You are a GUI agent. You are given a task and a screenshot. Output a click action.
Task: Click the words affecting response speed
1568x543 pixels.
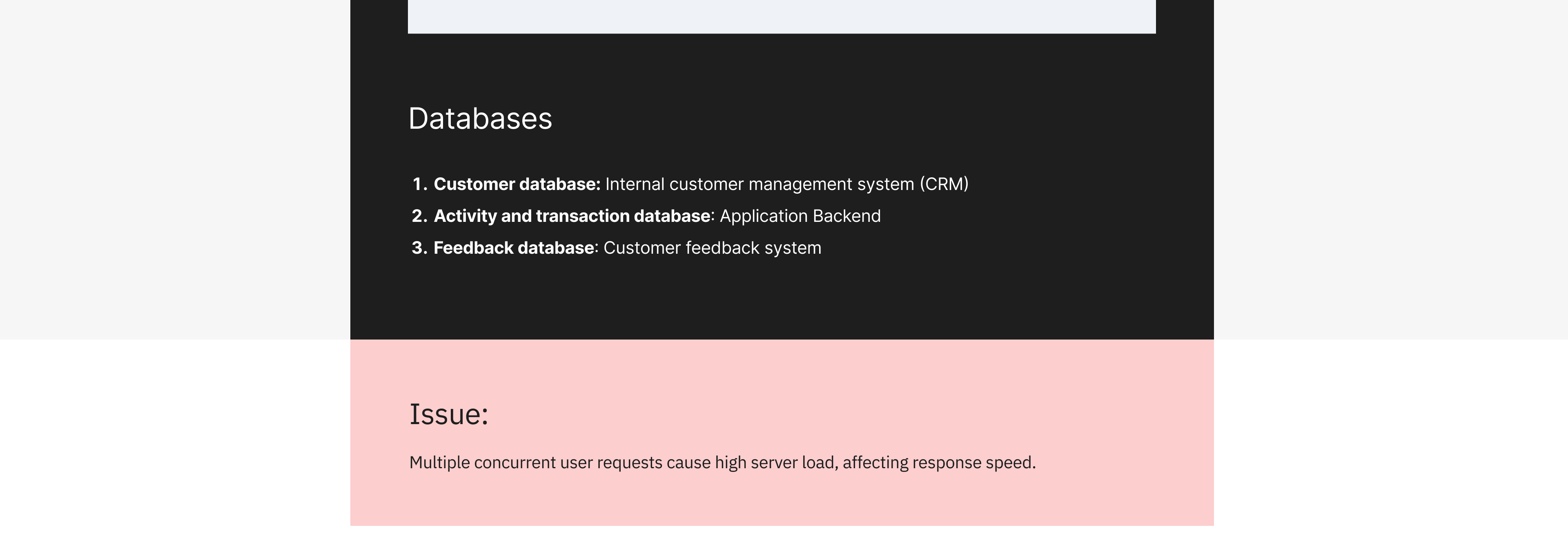pos(939,463)
